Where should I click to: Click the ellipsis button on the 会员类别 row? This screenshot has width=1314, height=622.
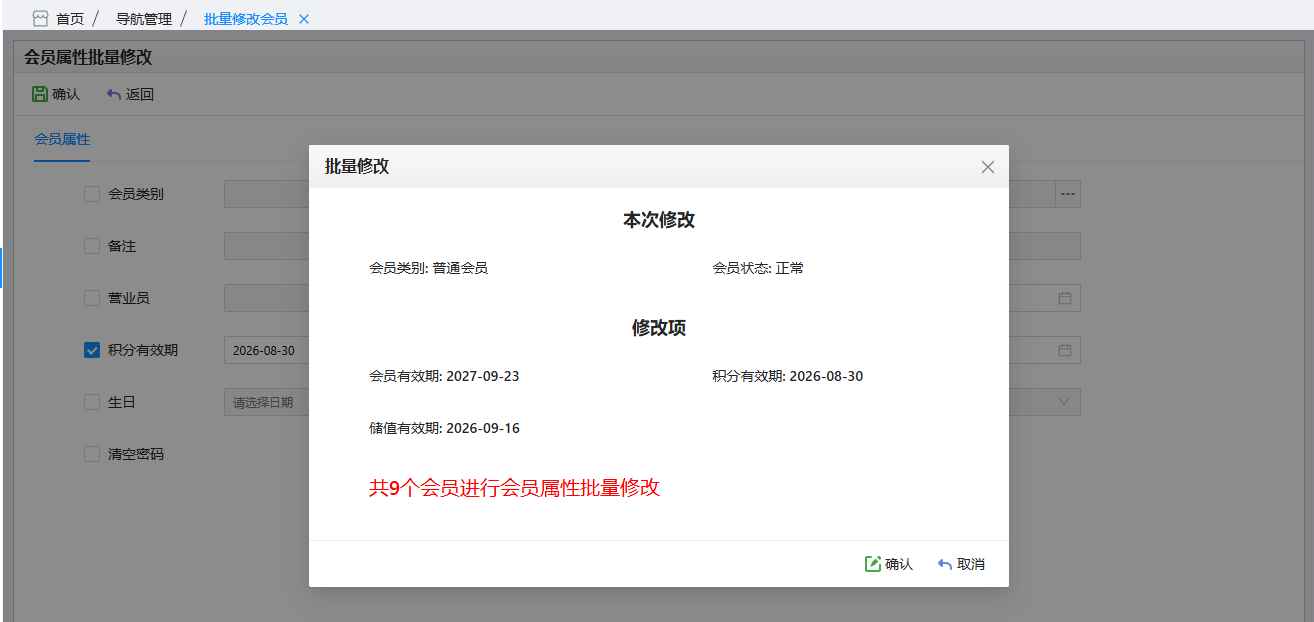point(1067,194)
